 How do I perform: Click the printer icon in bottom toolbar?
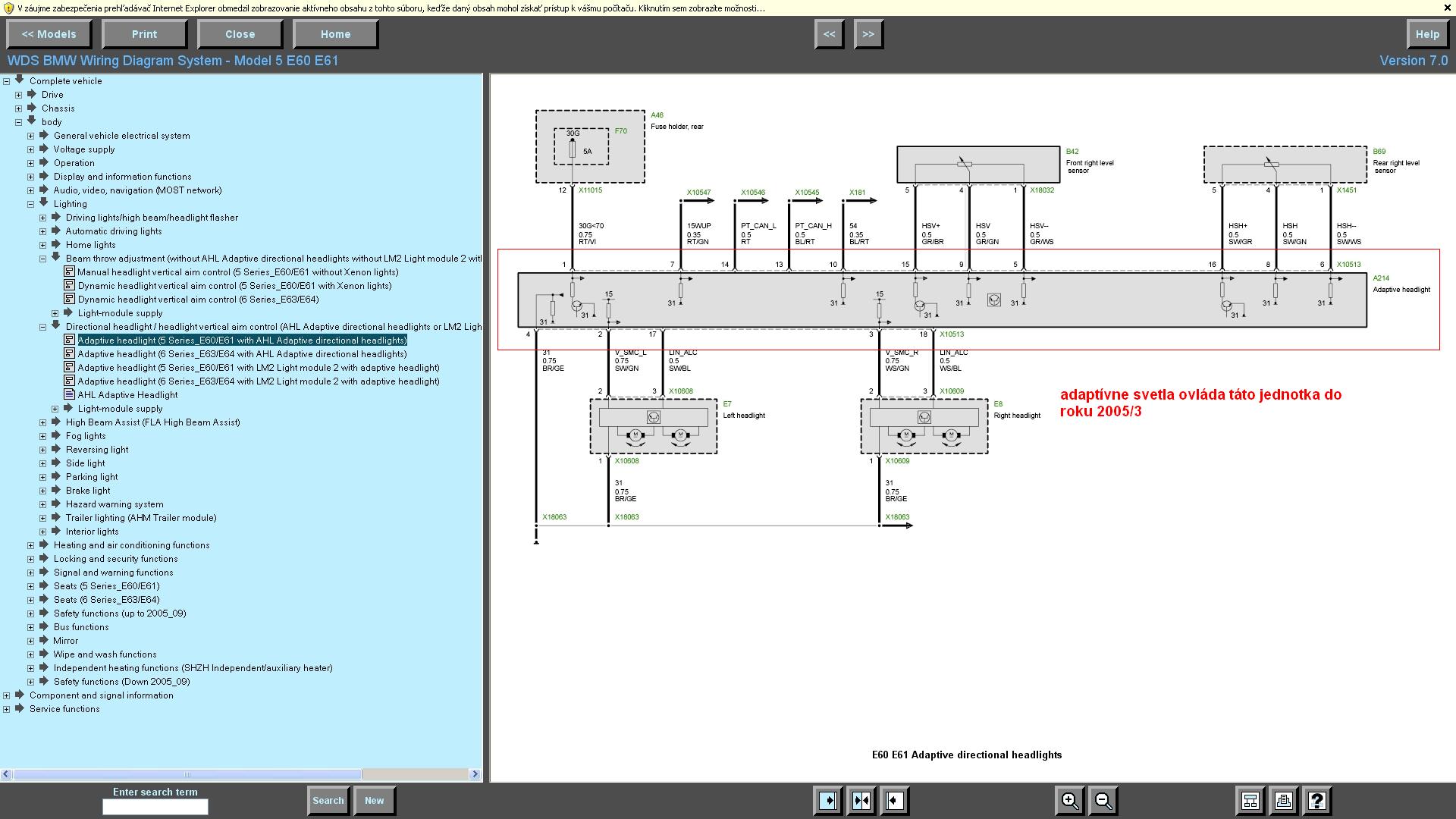coord(1284,801)
